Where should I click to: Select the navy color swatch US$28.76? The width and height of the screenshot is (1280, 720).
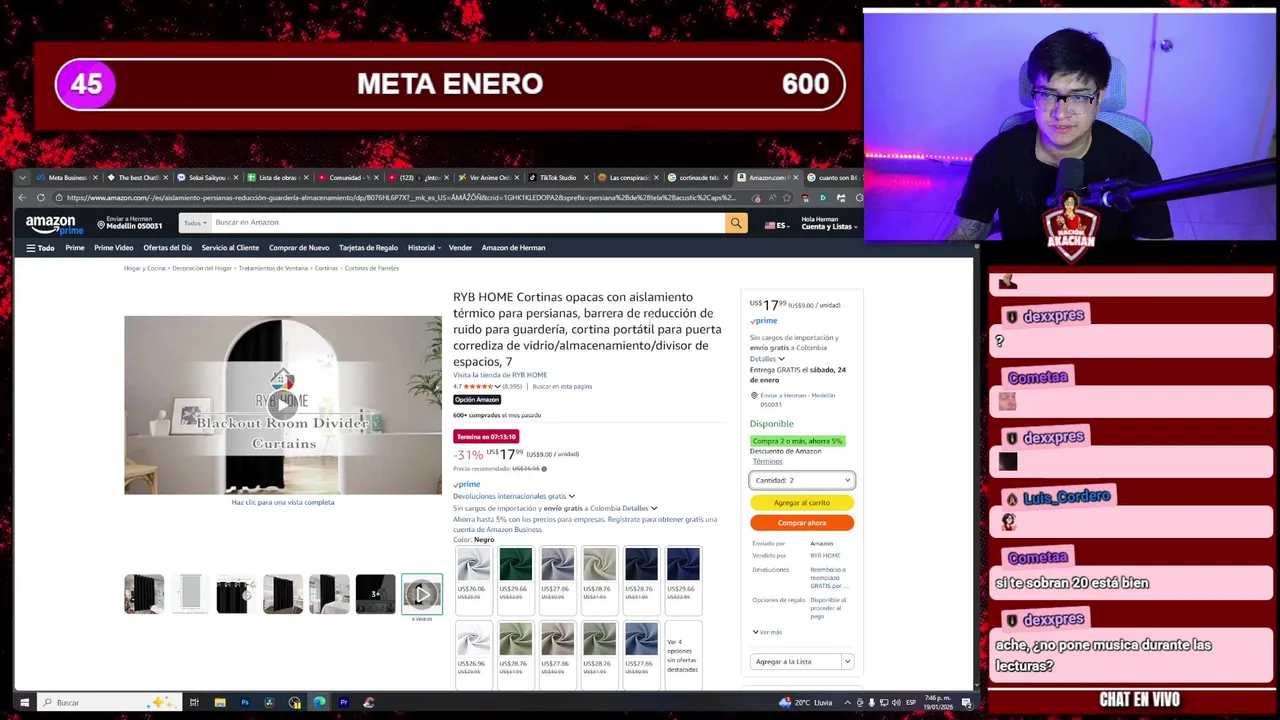point(641,581)
